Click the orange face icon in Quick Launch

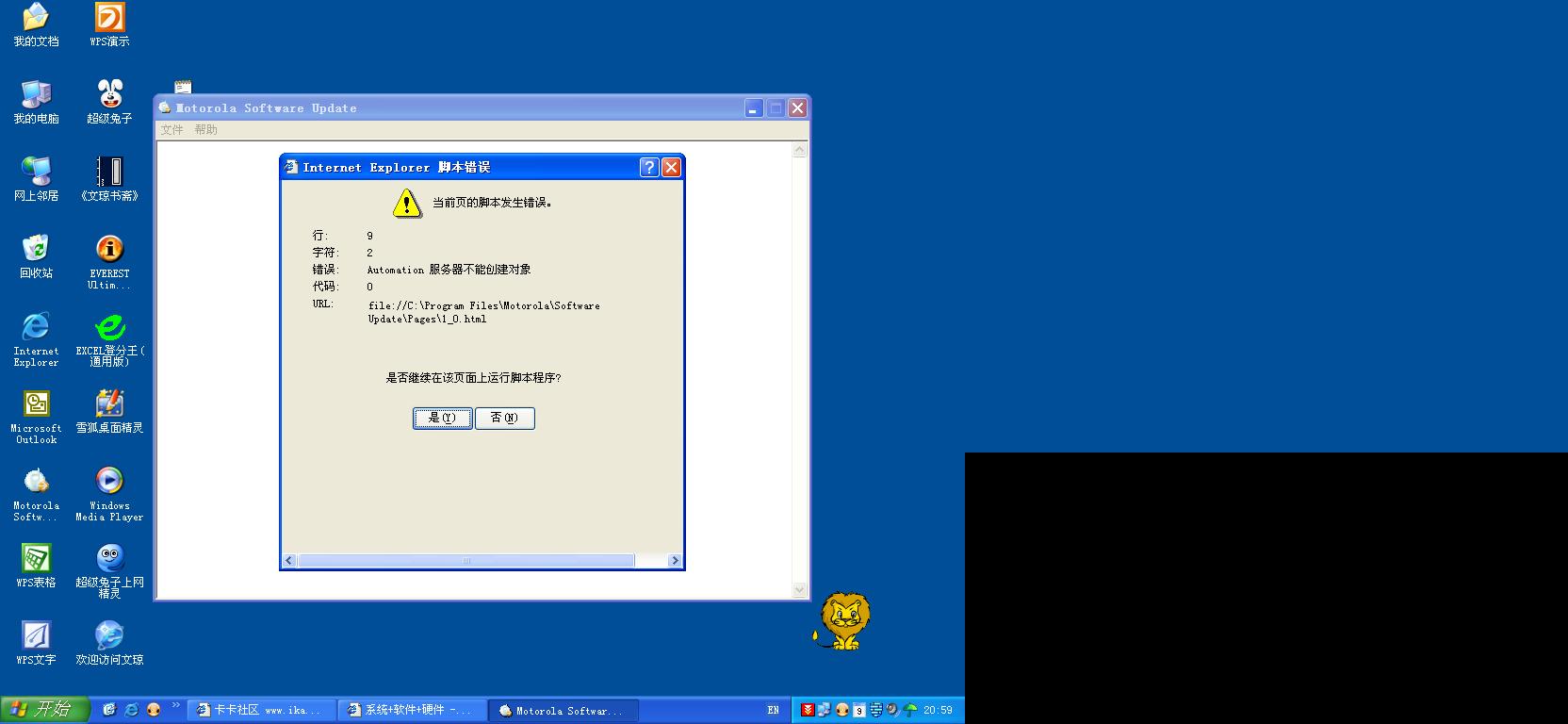[x=154, y=710]
